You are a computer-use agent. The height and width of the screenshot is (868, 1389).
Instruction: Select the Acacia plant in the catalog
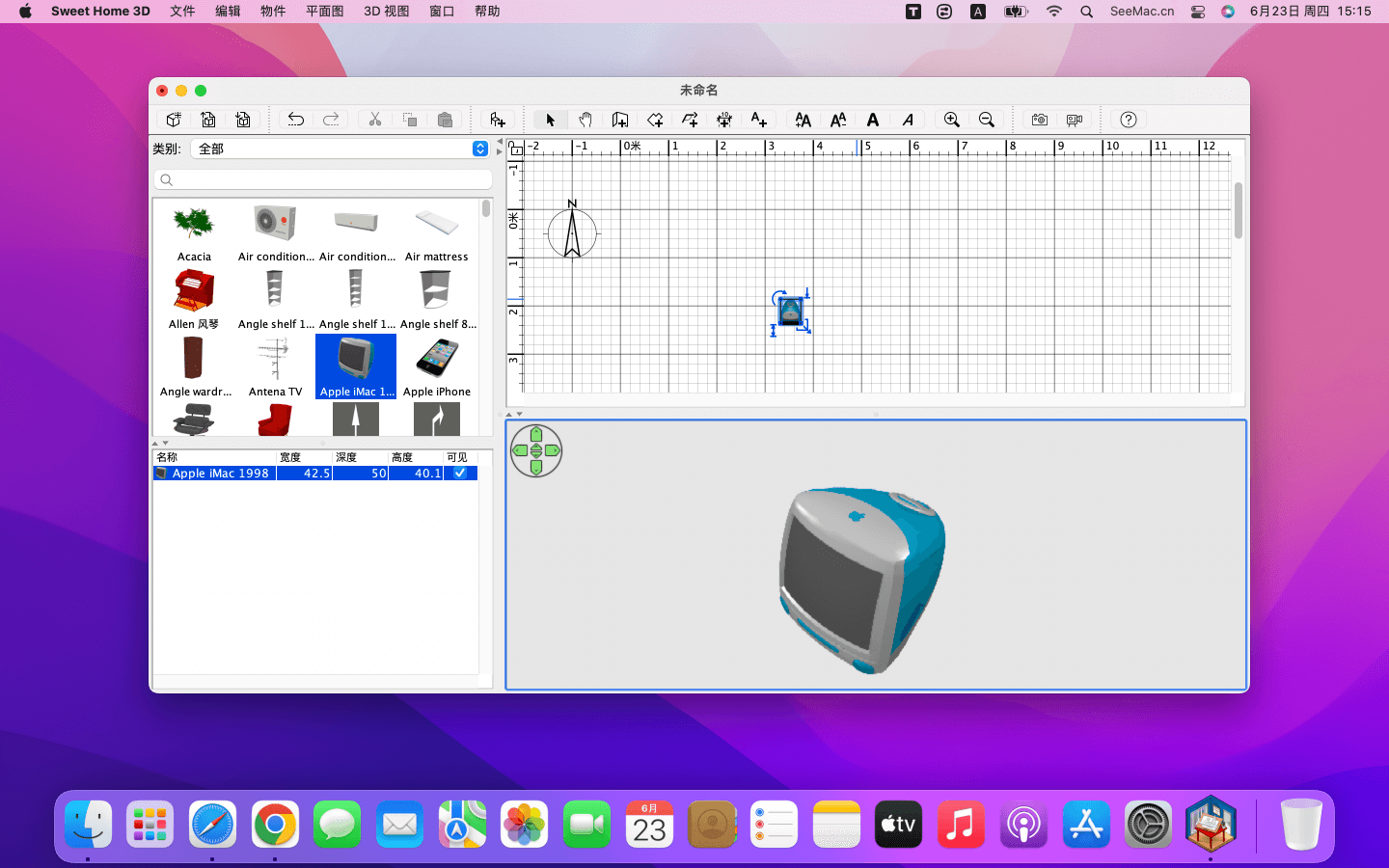pos(194,232)
